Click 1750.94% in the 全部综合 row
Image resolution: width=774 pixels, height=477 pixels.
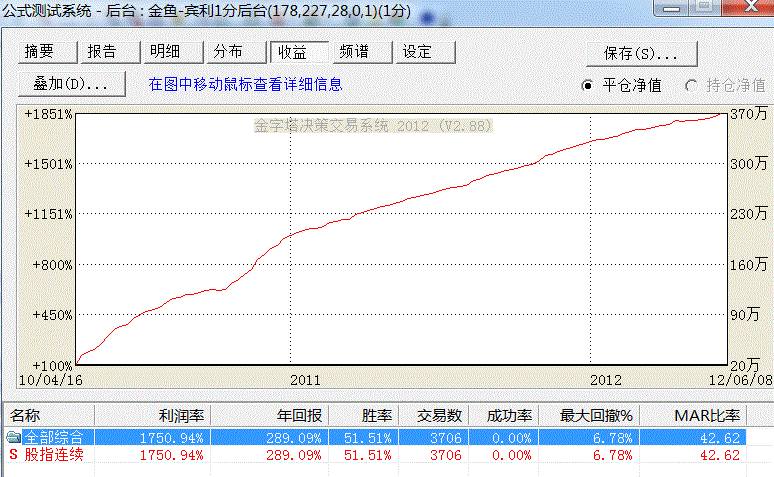click(171, 438)
